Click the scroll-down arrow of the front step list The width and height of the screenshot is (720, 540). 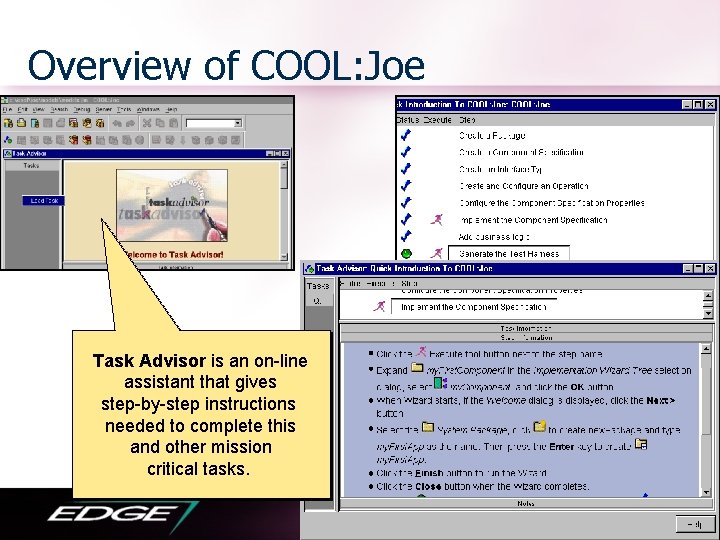[x=708, y=314]
